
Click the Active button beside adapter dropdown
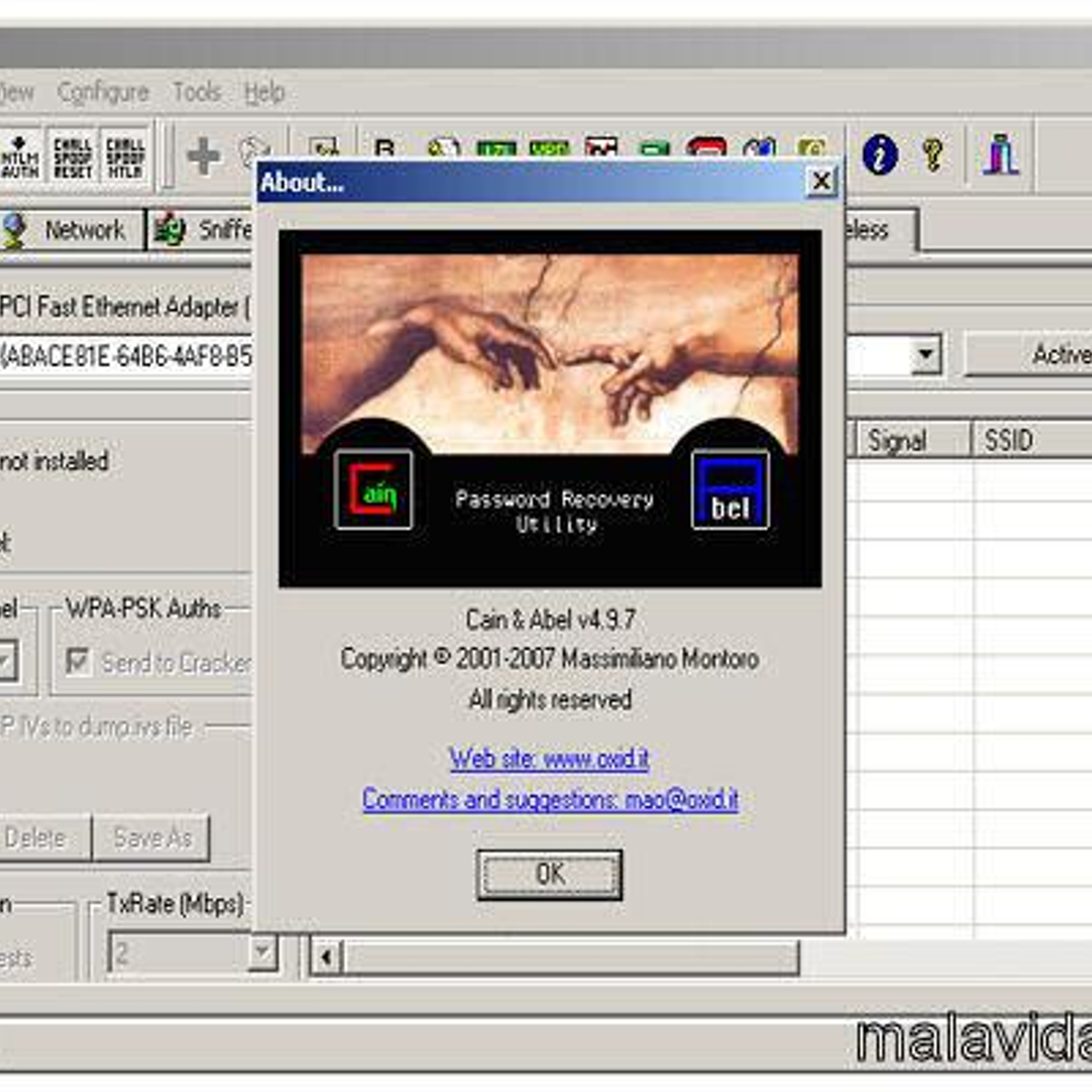point(1028,354)
